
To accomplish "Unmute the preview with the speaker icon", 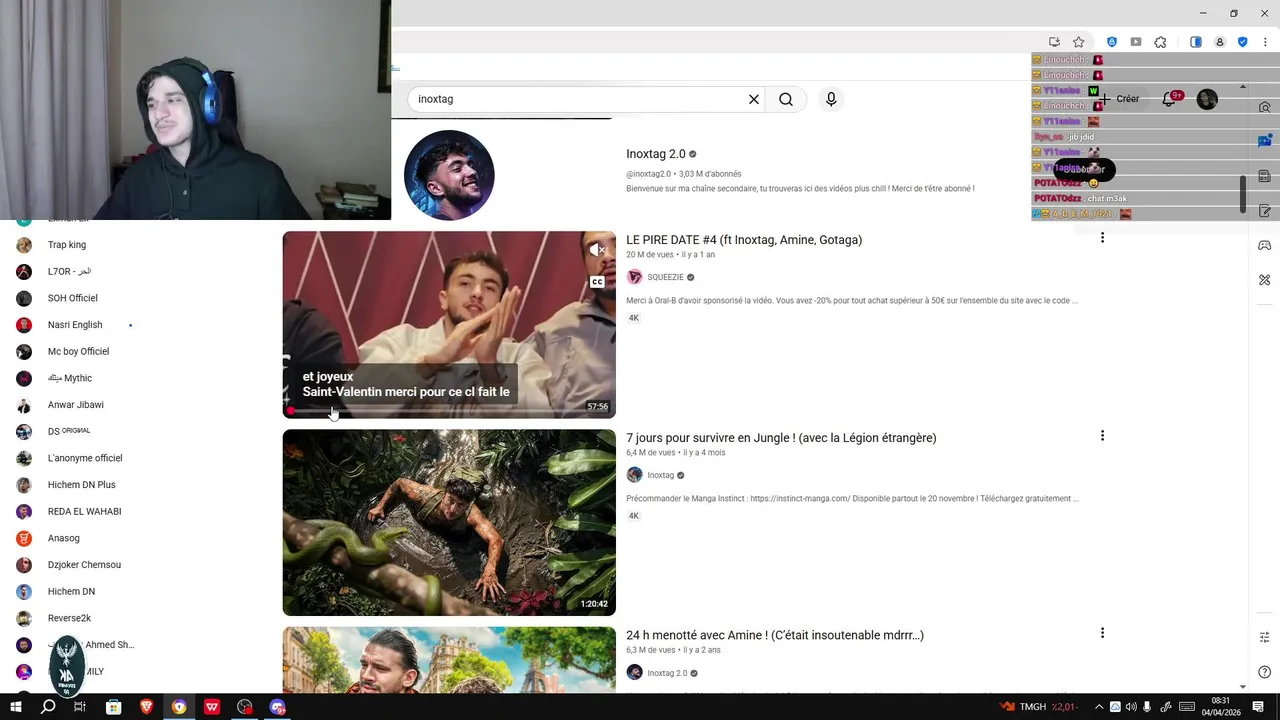I will [x=597, y=250].
